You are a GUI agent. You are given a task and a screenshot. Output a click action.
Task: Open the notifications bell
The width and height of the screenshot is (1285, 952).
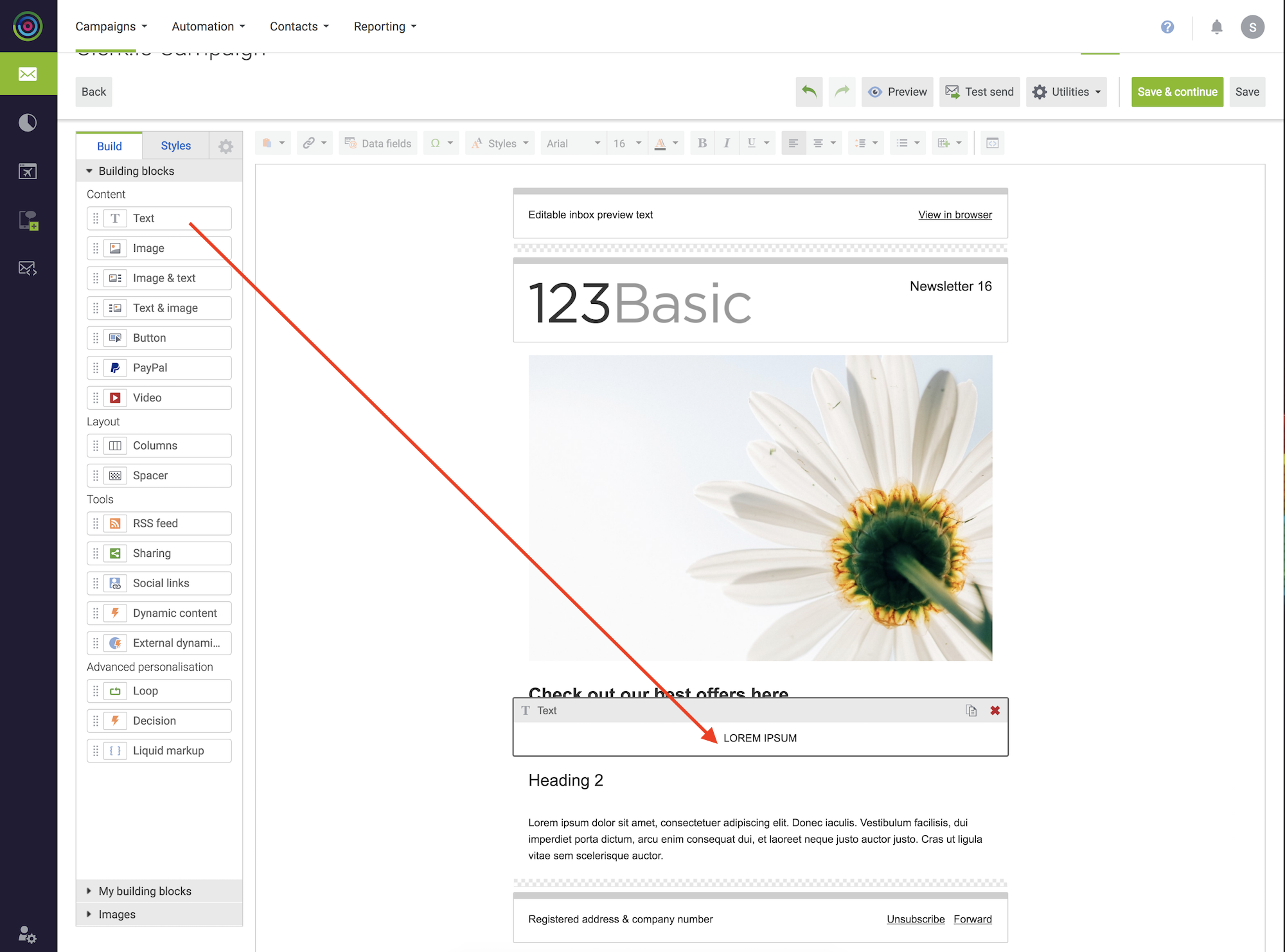point(1216,27)
